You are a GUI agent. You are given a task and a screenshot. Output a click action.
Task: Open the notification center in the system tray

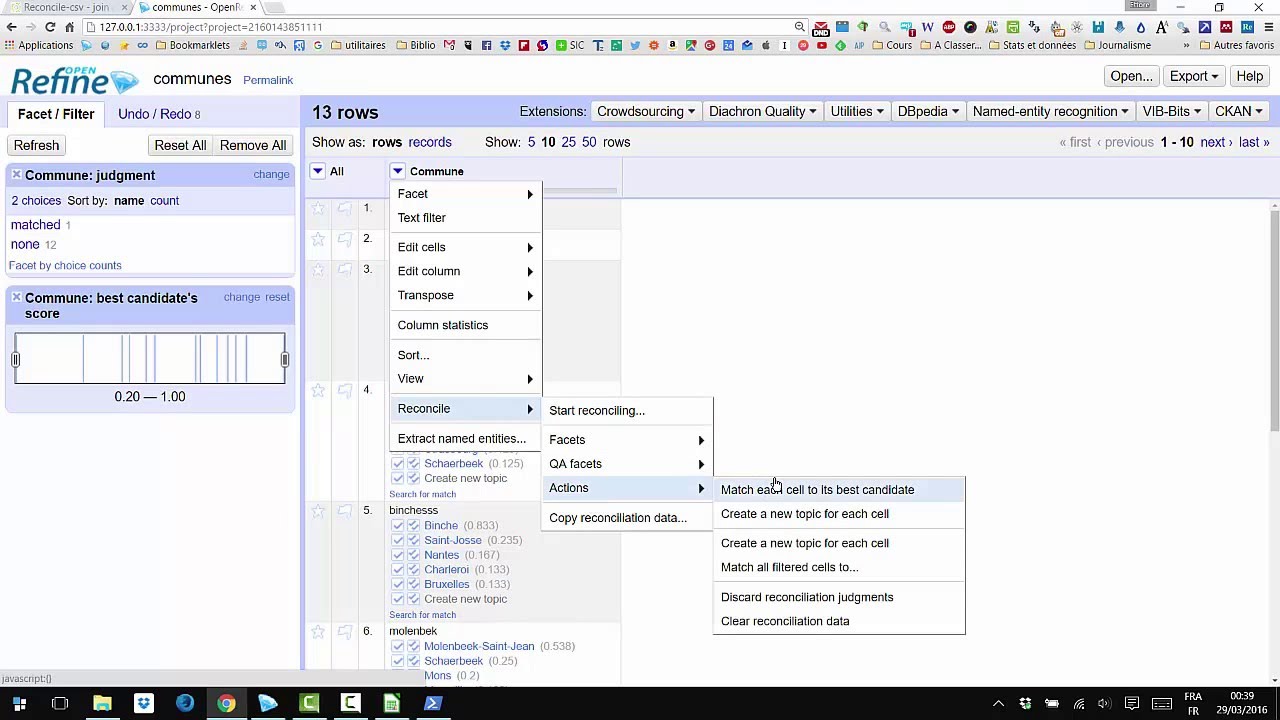pyautogui.click(x=1132, y=704)
